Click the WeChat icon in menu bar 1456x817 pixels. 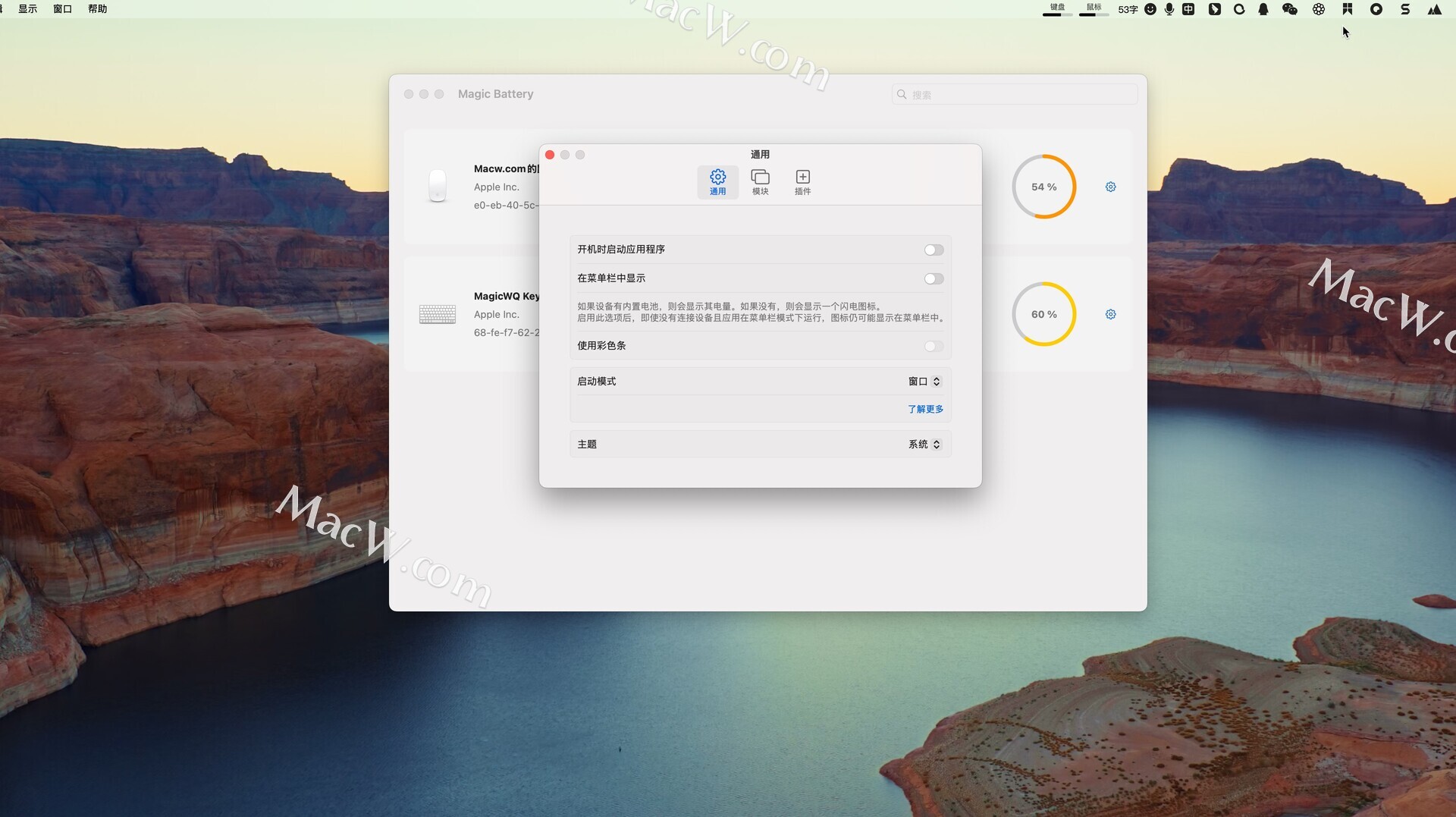pyautogui.click(x=1289, y=9)
